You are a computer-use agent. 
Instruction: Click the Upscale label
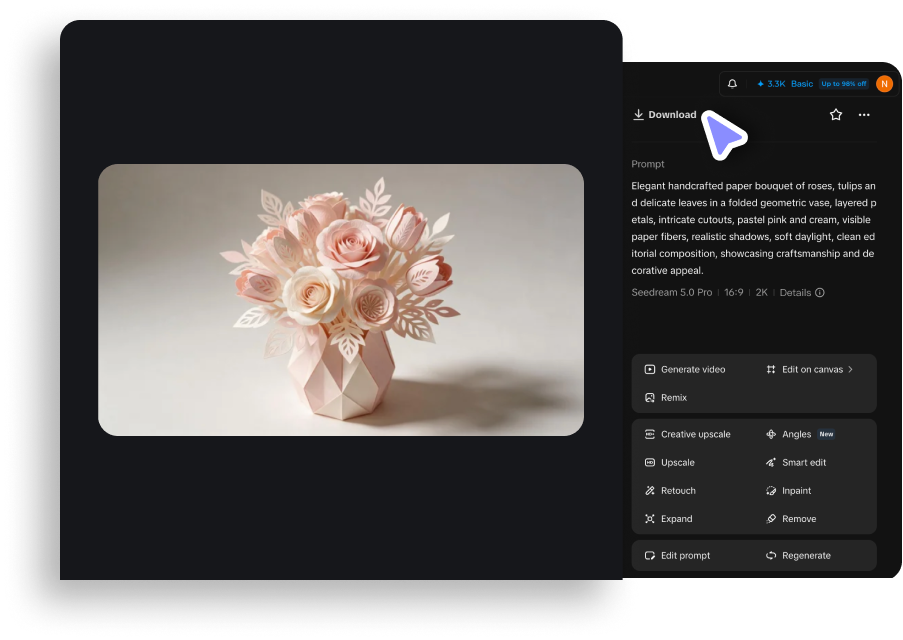[678, 463]
